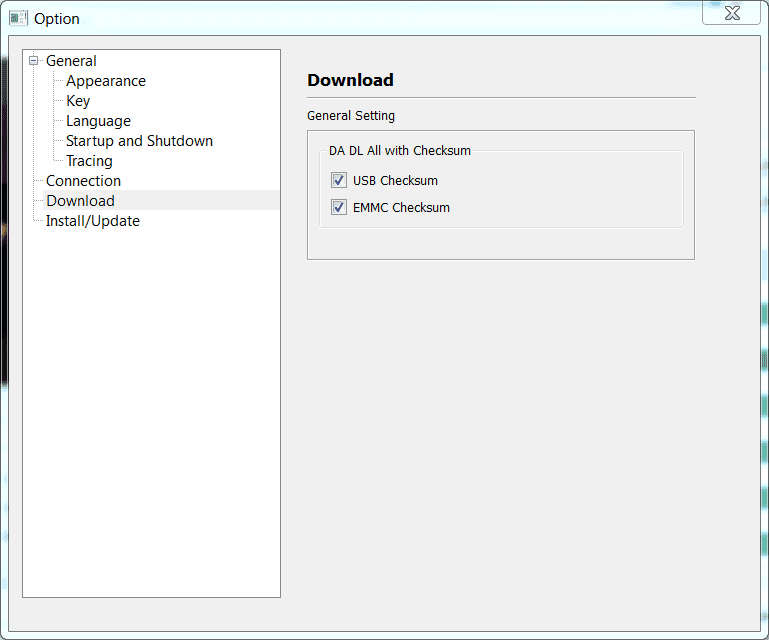Open the Connection settings page

83,181
